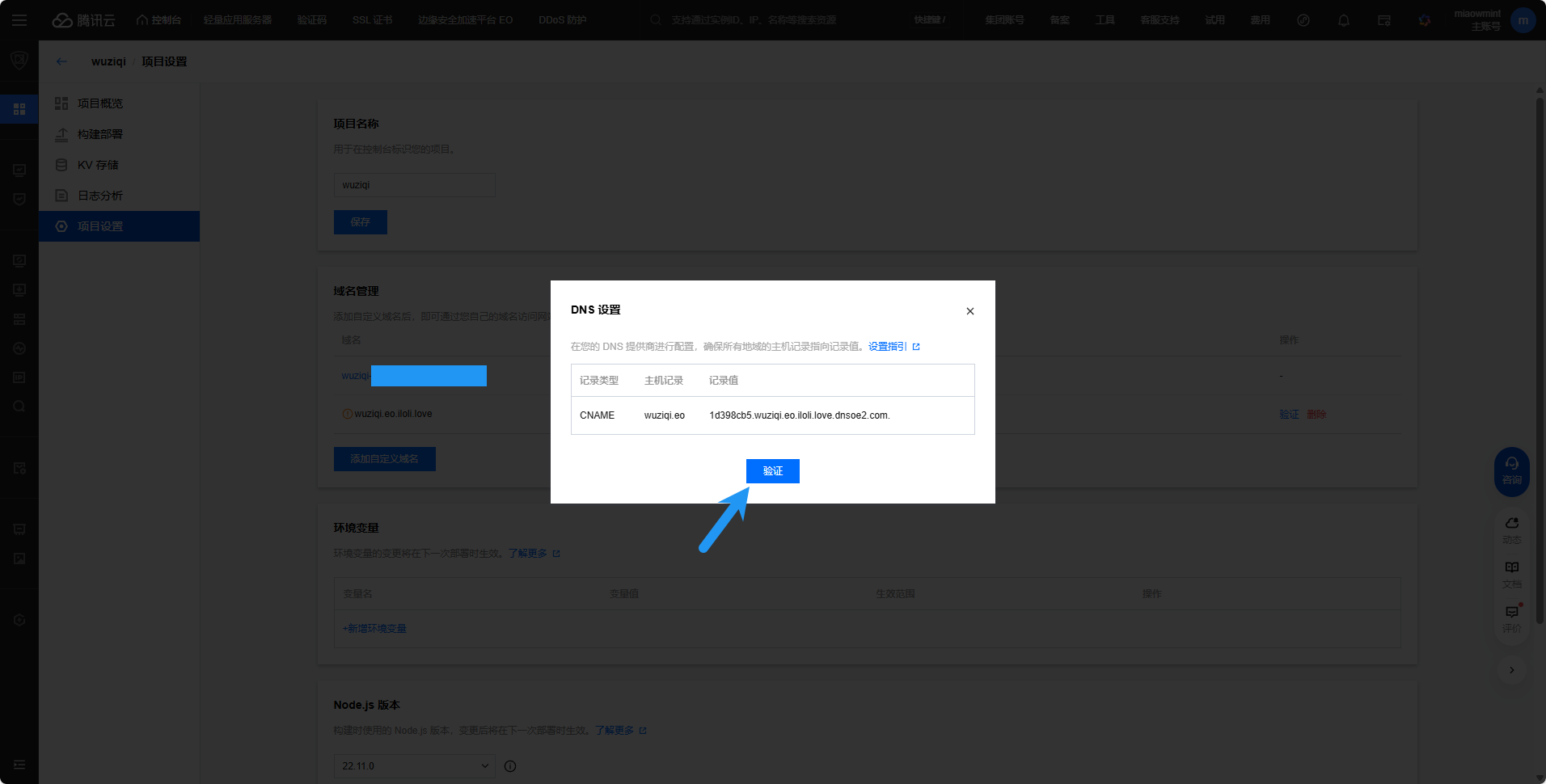The width and height of the screenshot is (1546, 784).
Task: Expand the left sidebar using bottom icon
Action: click(x=19, y=765)
